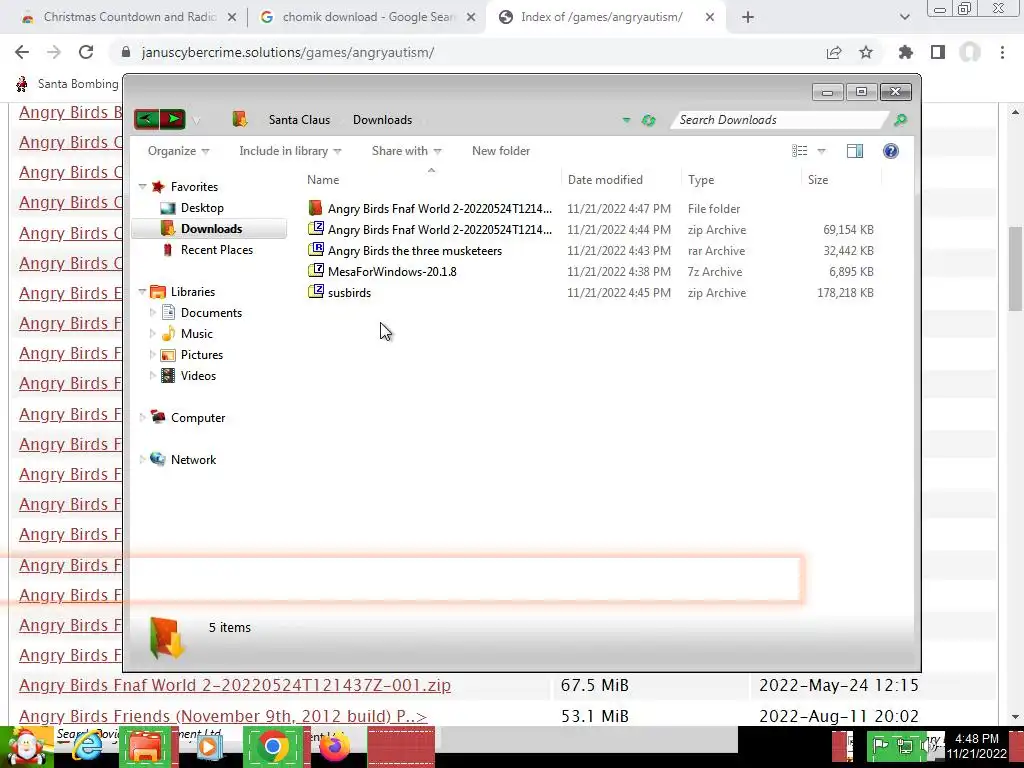This screenshot has width=1024, height=768.
Task: Open Angry Birds Friends November 9th build link
Action: coord(223,716)
